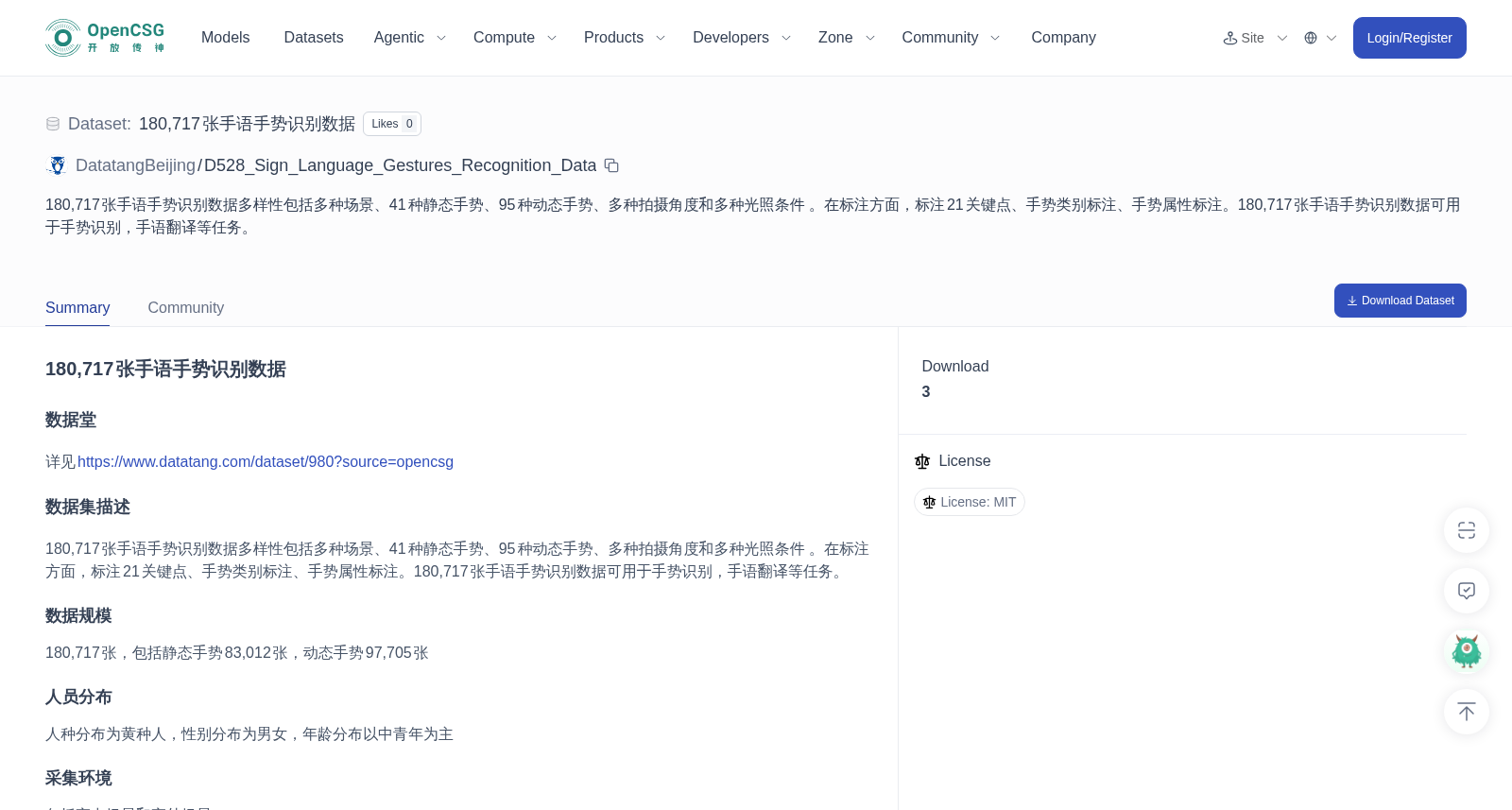The width and height of the screenshot is (1512, 810).
Task: Expand the Agentic dropdown menu
Action: [410, 38]
